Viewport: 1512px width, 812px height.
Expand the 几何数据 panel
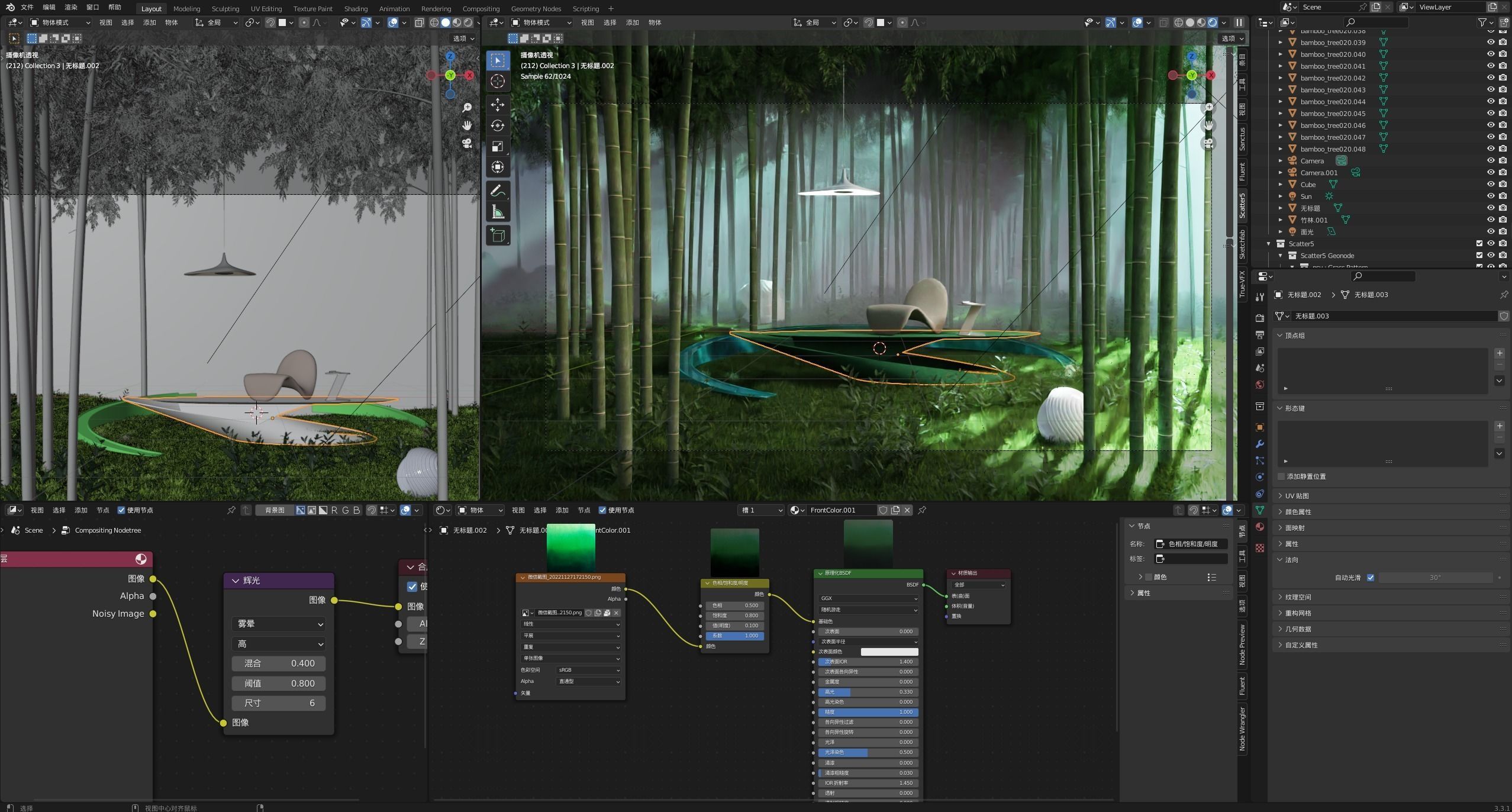tap(1297, 629)
